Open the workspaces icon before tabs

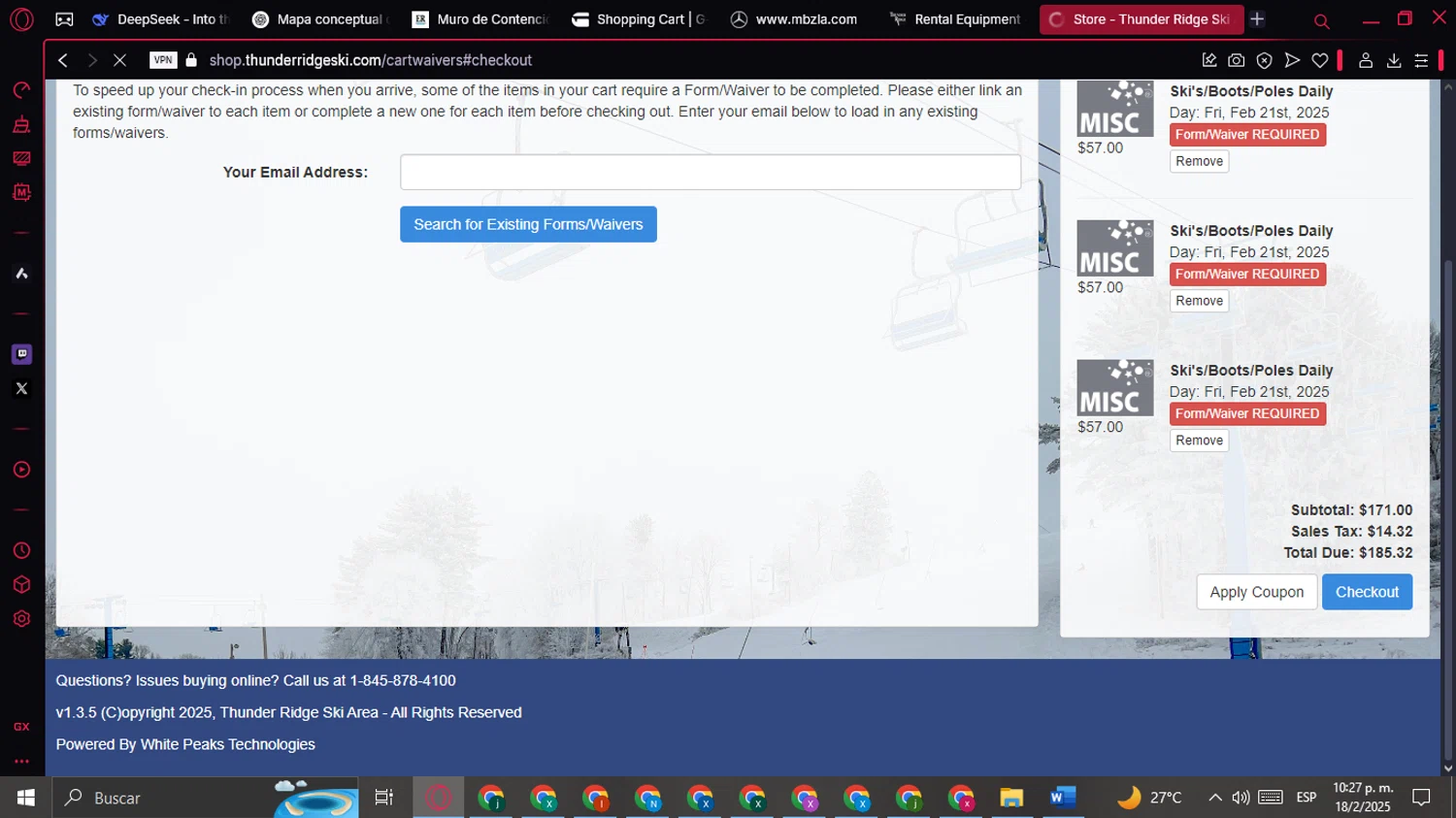pos(64,19)
